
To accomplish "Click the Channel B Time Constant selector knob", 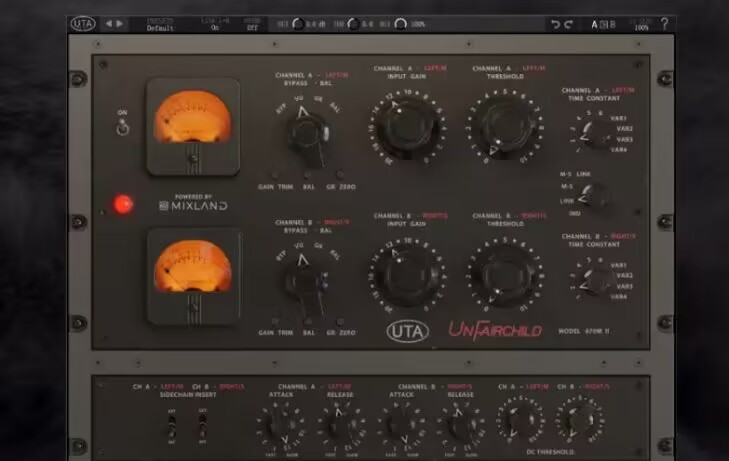I will [x=596, y=282].
